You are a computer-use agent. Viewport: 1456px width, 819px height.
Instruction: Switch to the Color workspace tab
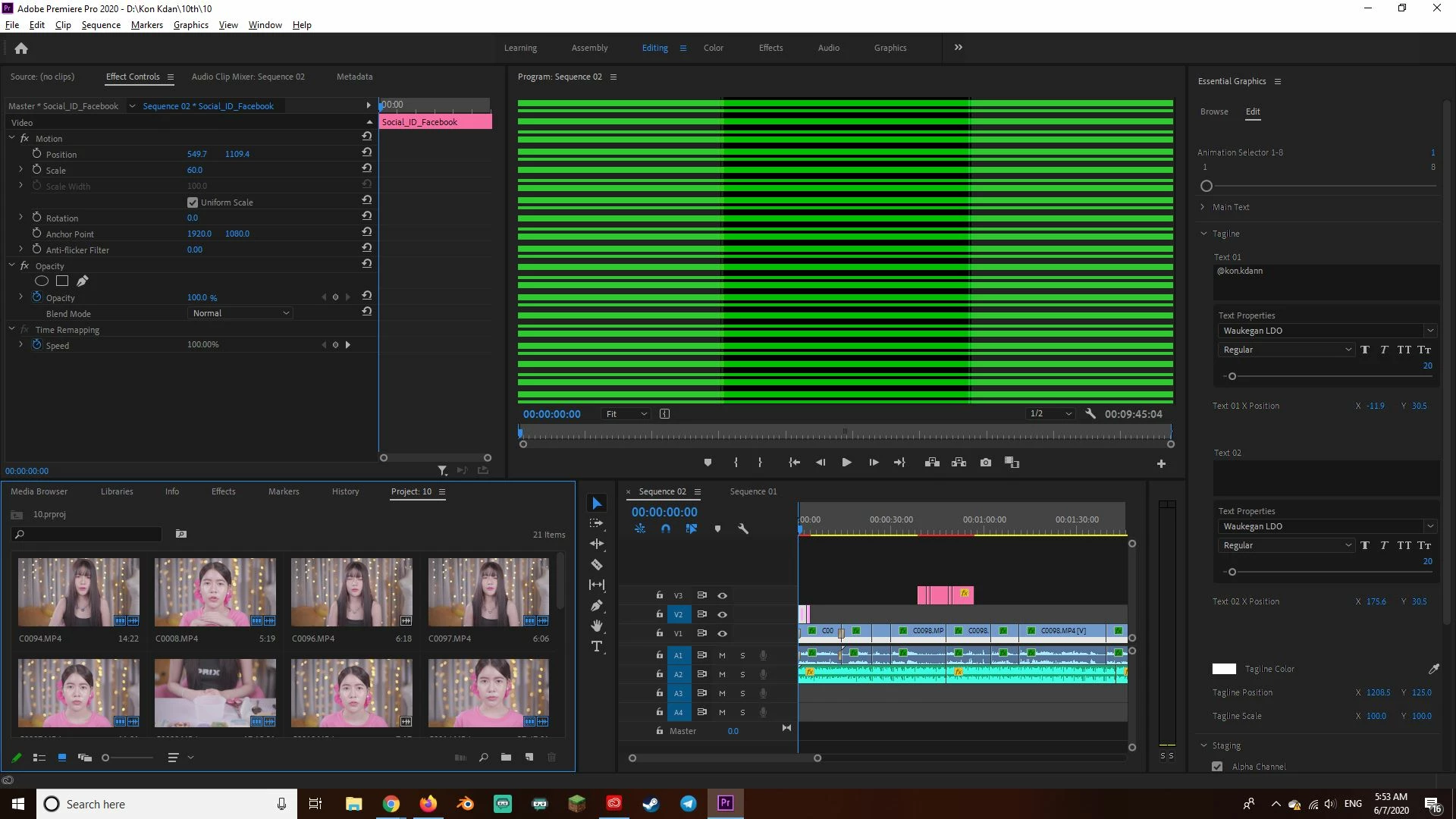[x=713, y=48]
